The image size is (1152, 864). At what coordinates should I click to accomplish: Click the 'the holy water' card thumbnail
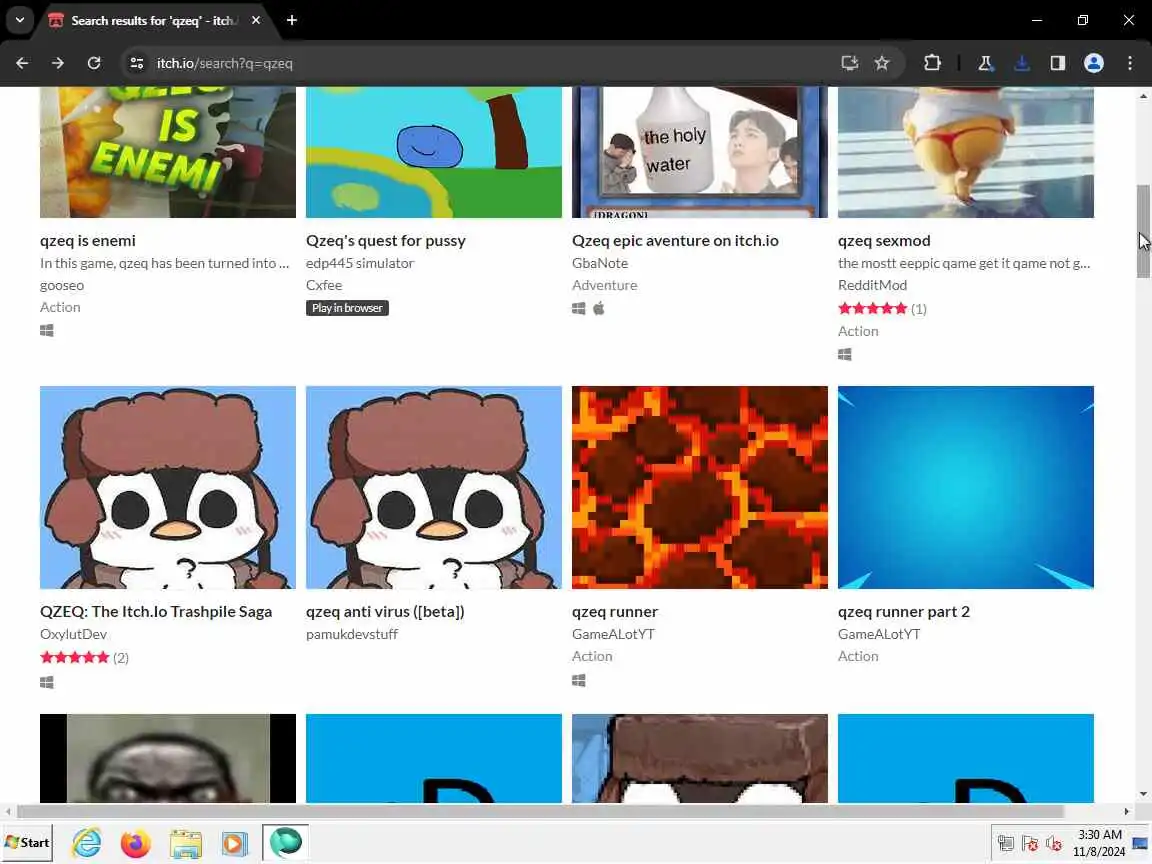point(699,152)
